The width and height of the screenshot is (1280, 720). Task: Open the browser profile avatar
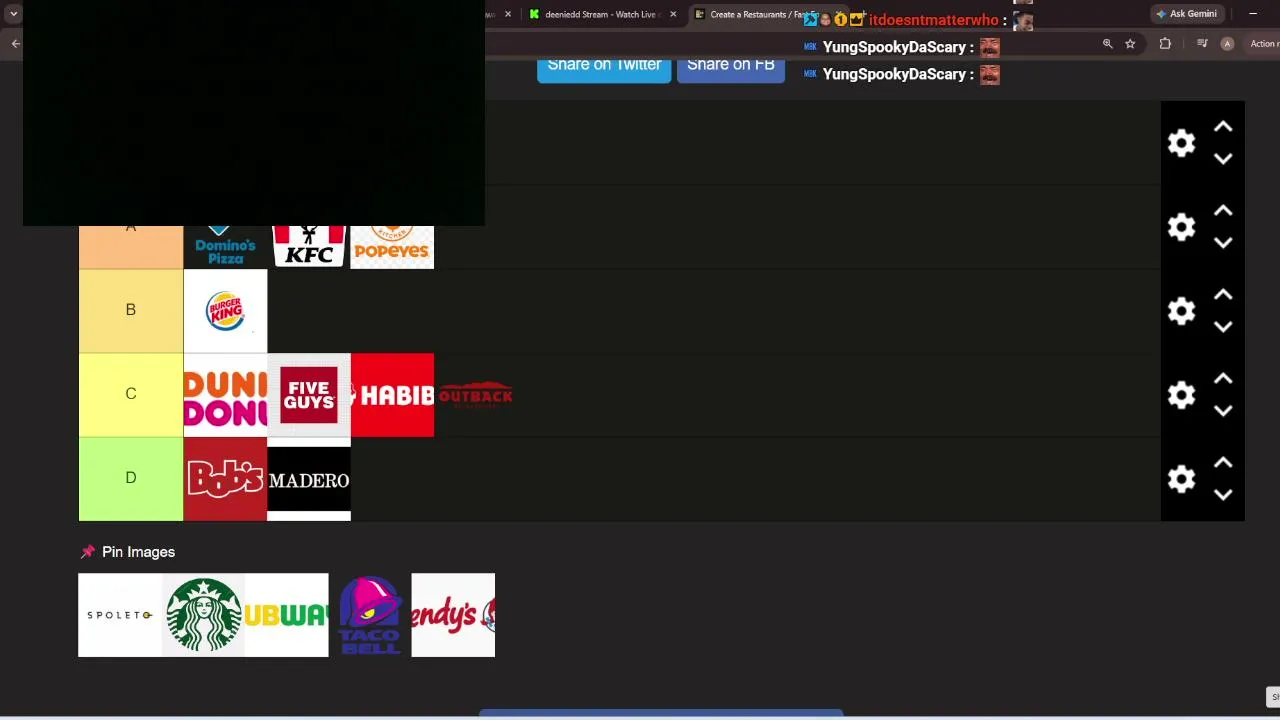(1227, 44)
